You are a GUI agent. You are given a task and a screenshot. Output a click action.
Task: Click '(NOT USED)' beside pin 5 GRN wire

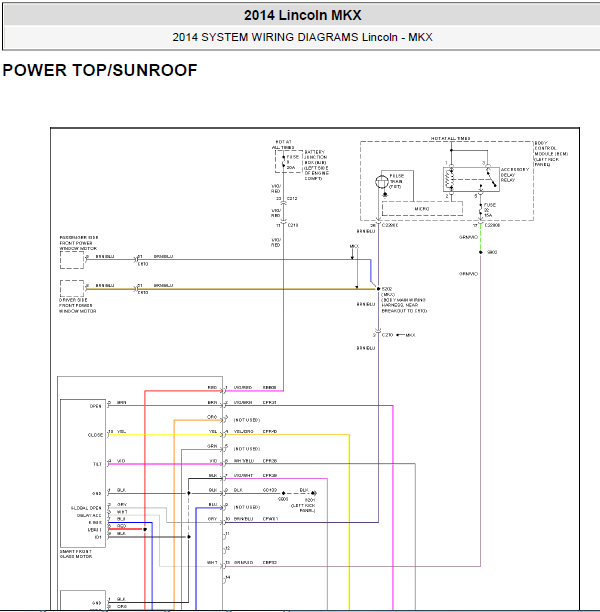[247, 449]
